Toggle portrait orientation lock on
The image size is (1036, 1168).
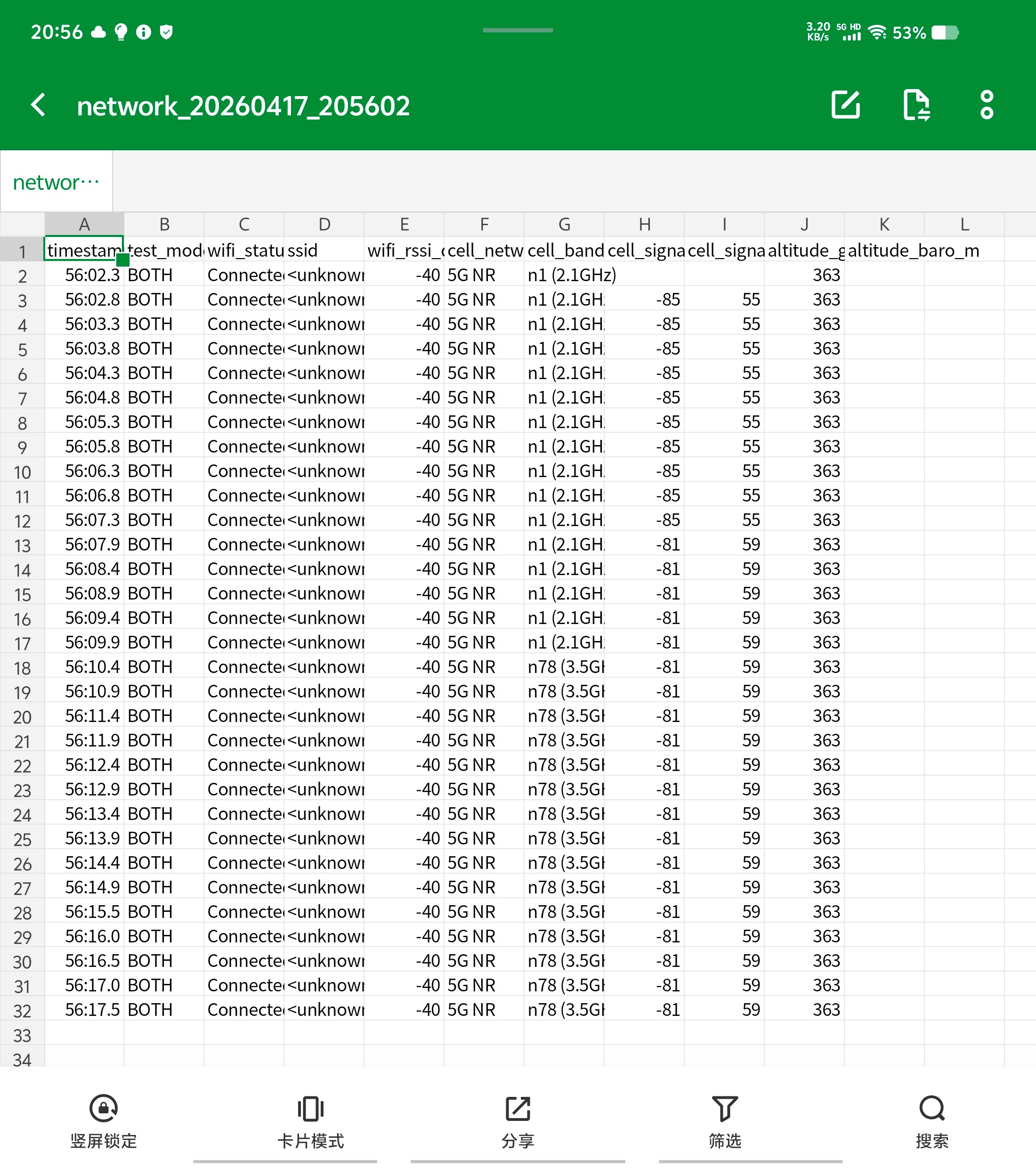pyautogui.click(x=104, y=1109)
